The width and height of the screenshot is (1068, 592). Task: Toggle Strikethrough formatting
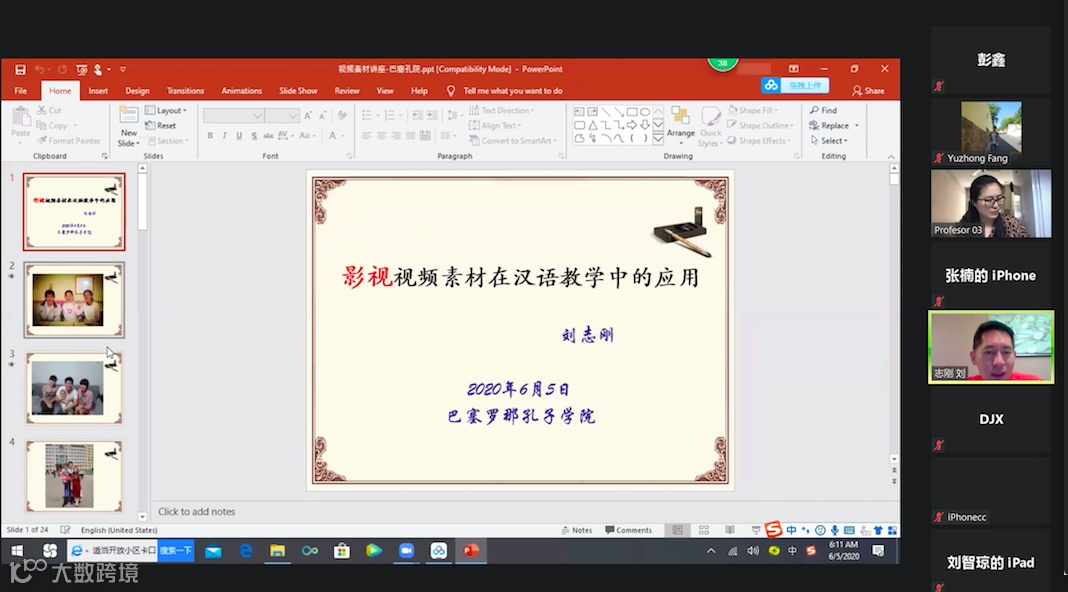(x=268, y=136)
